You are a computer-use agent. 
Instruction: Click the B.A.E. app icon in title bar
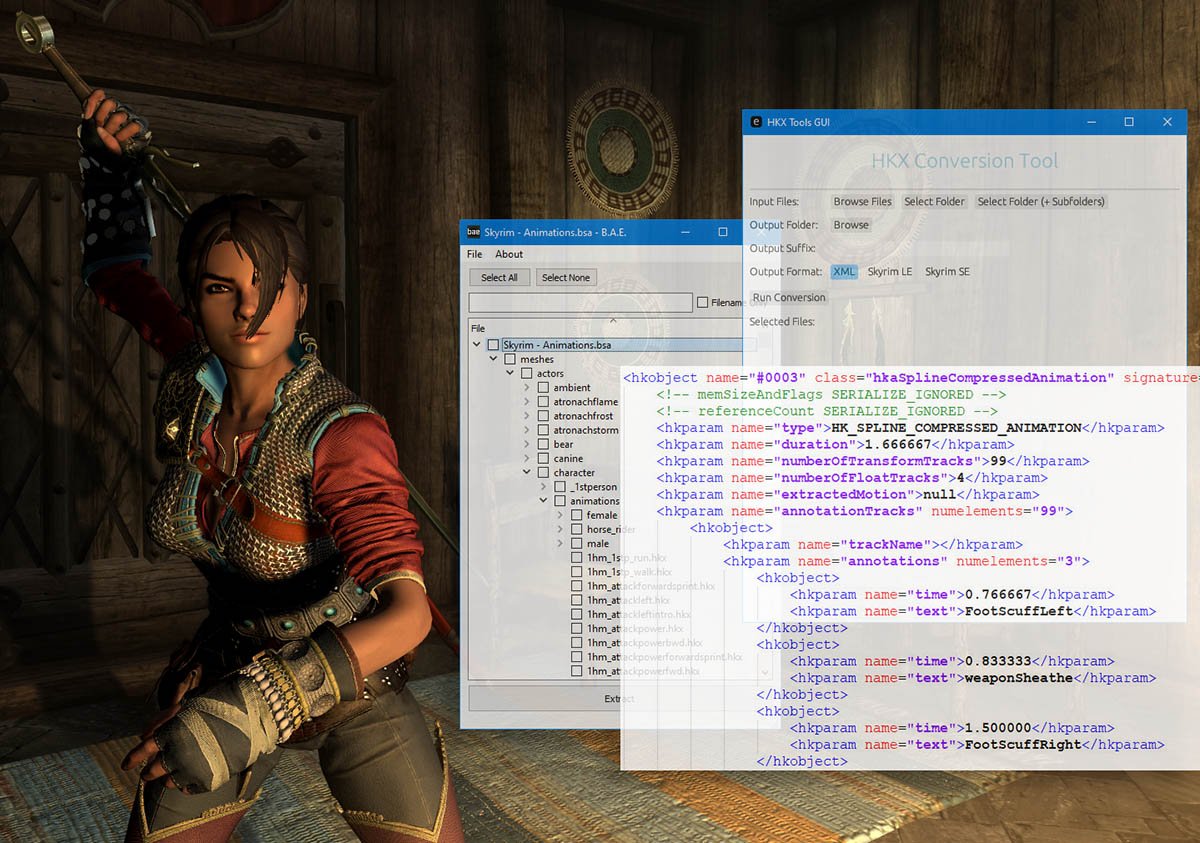click(x=474, y=232)
